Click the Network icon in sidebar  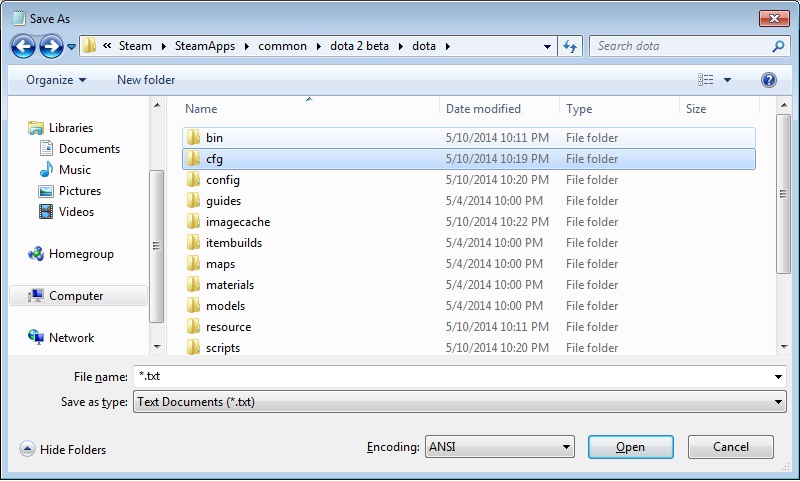36,337
